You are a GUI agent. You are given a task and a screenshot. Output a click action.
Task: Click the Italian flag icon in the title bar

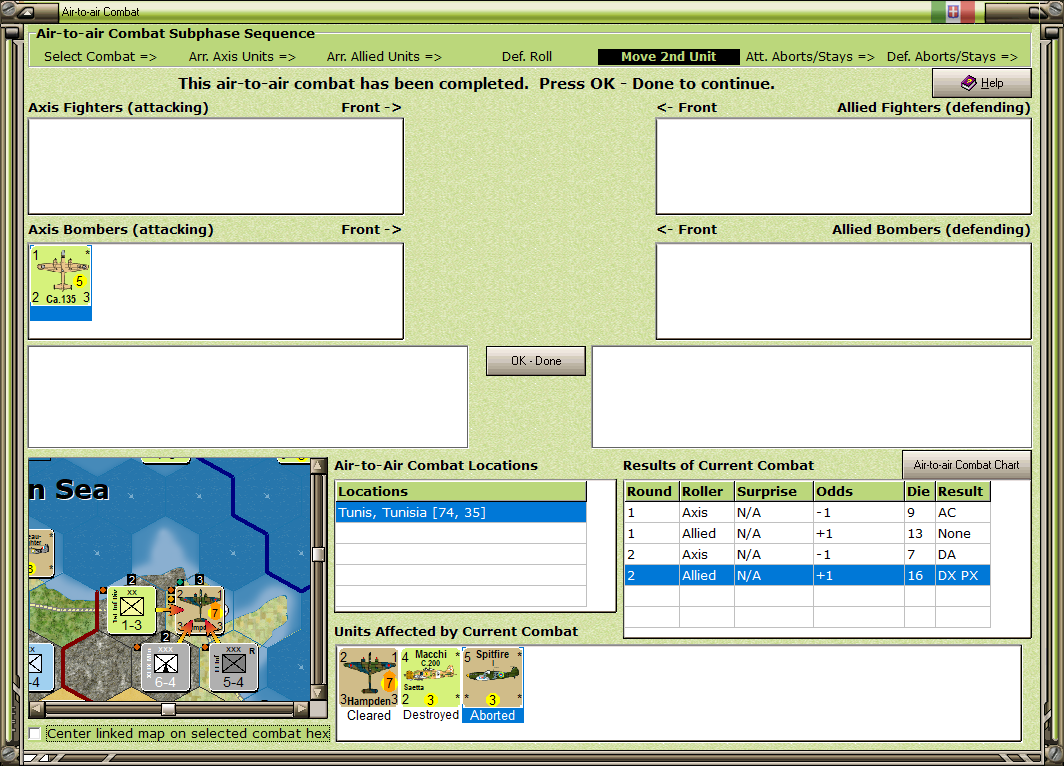click(x=953, y=12)
